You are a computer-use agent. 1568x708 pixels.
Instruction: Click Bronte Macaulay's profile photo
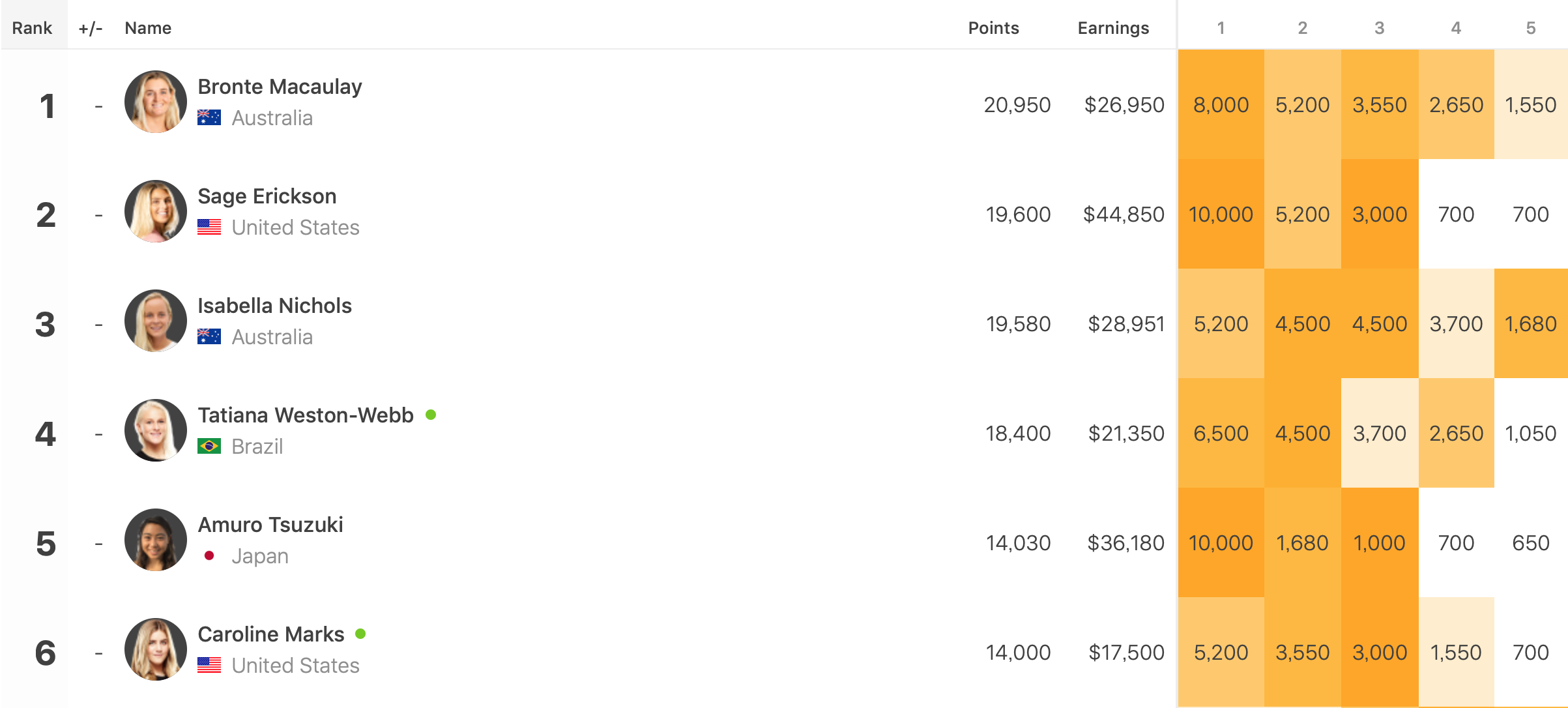click(x=155, y=102)
